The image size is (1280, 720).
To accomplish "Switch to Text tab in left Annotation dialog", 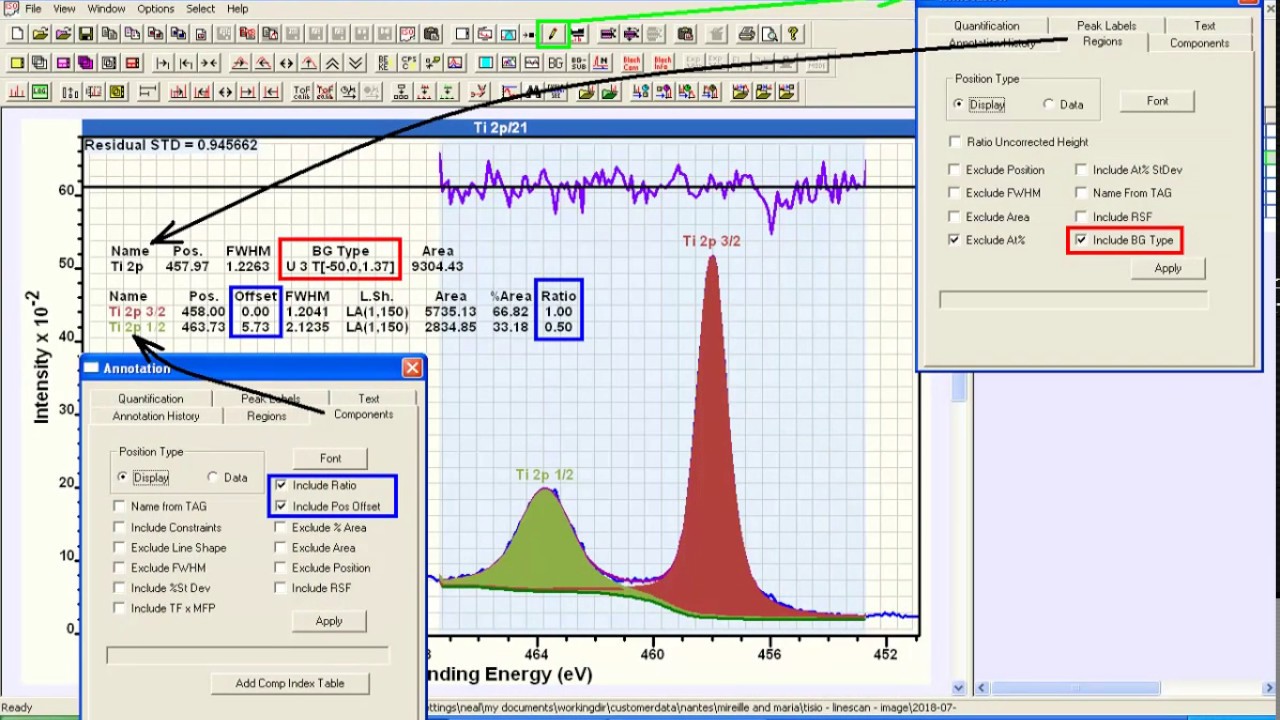I will tap(369, 398).
